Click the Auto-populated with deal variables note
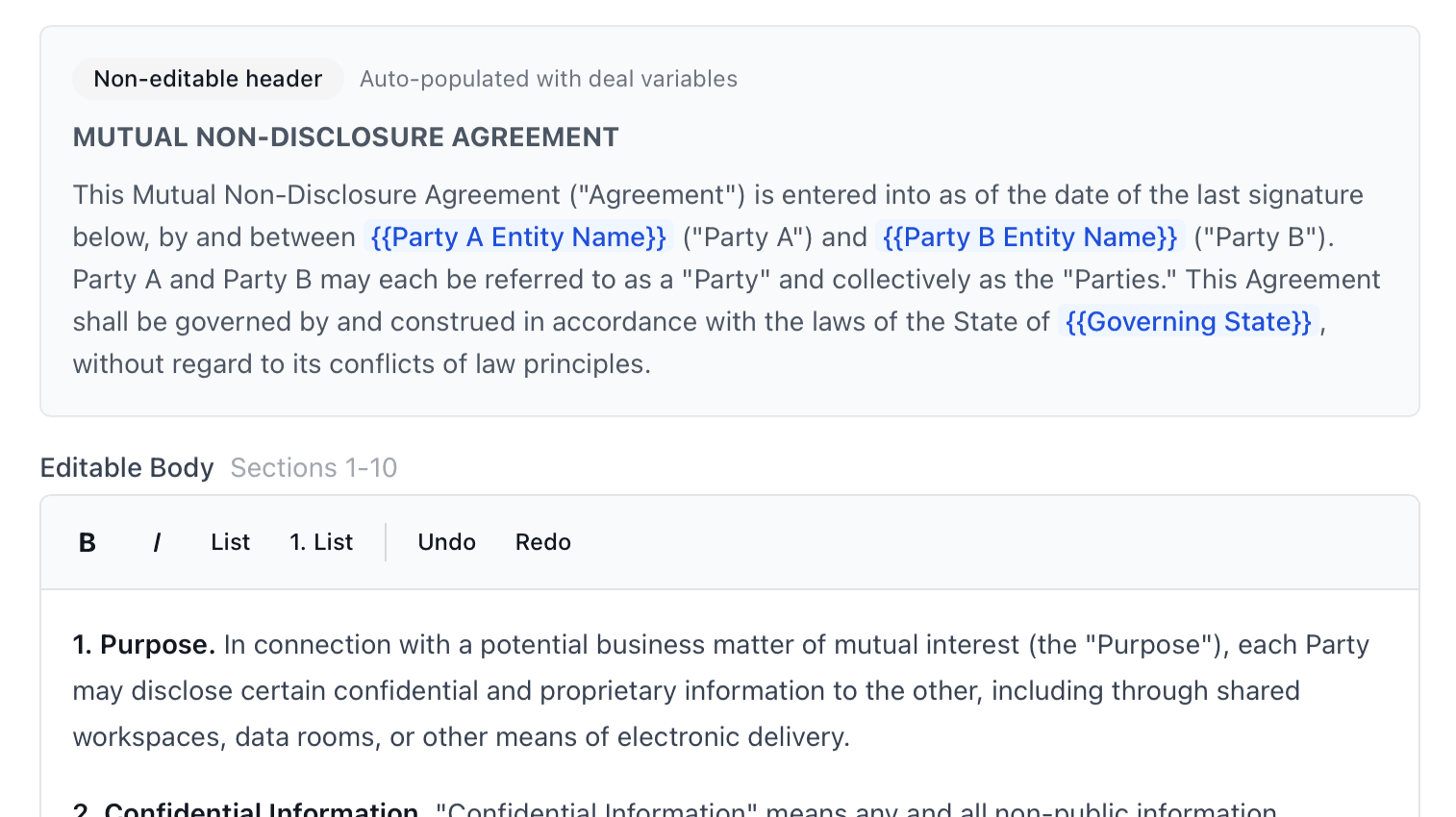 (548, 79)
